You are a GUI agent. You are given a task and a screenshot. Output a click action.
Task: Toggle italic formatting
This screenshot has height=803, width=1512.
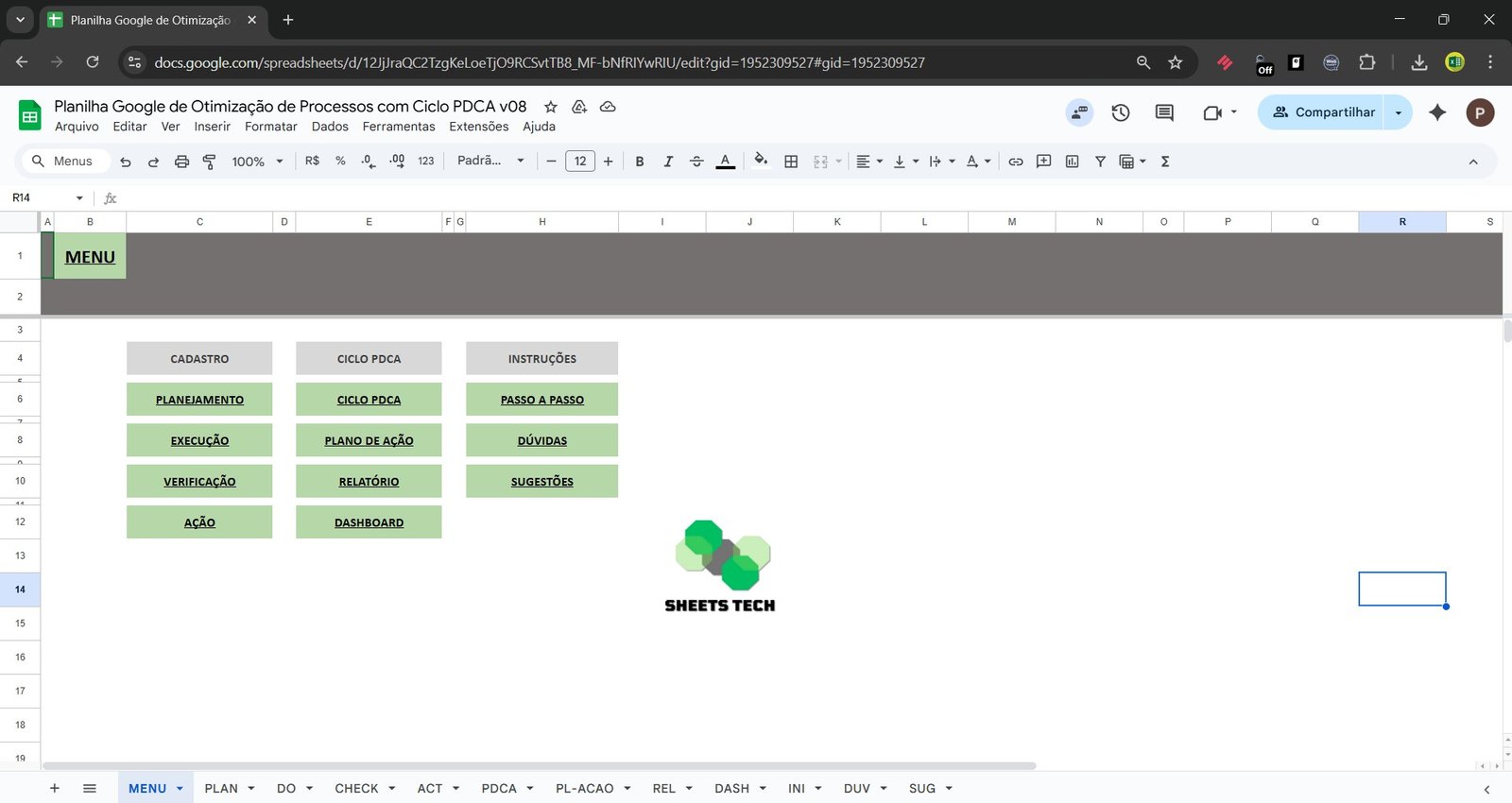coord(668,162)
